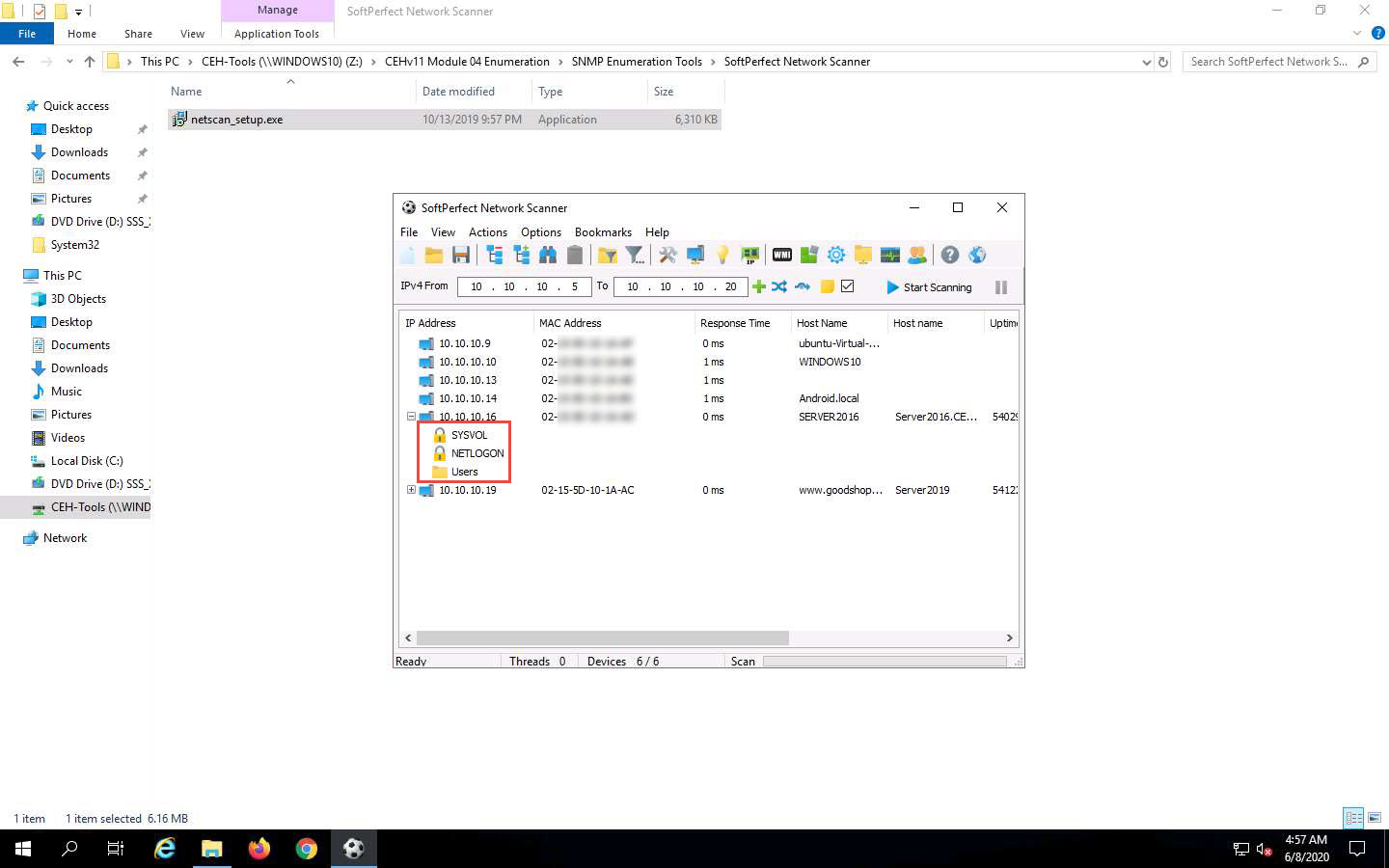Pause scanning with the pause button
Image resolution: width=1389 pixels, height=868 pixels.
[x=1001, y=287]
